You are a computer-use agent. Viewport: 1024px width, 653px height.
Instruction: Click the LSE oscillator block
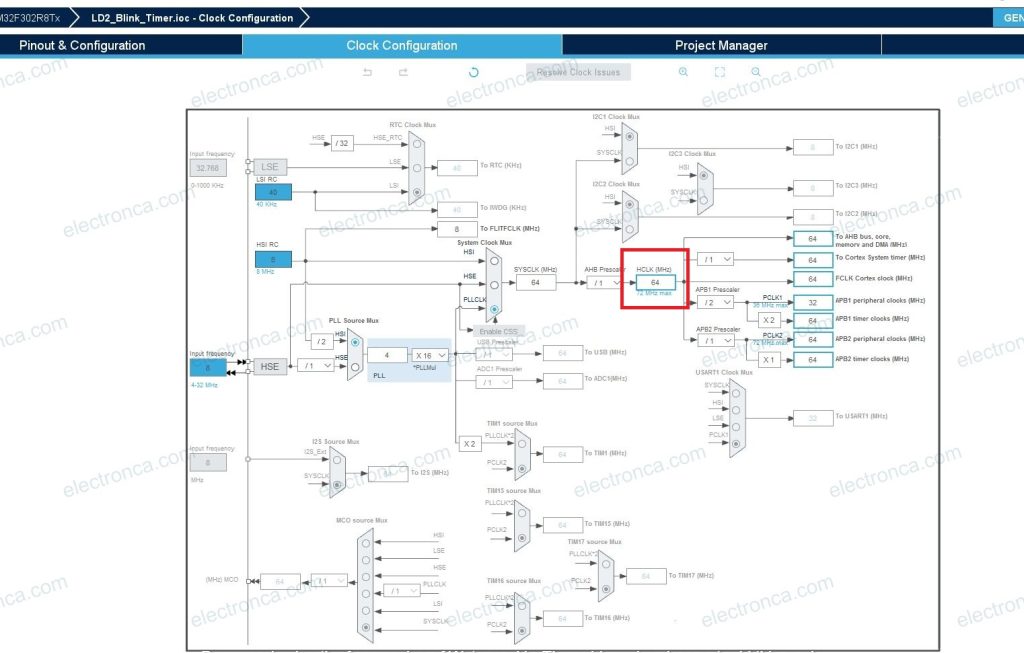269,167
